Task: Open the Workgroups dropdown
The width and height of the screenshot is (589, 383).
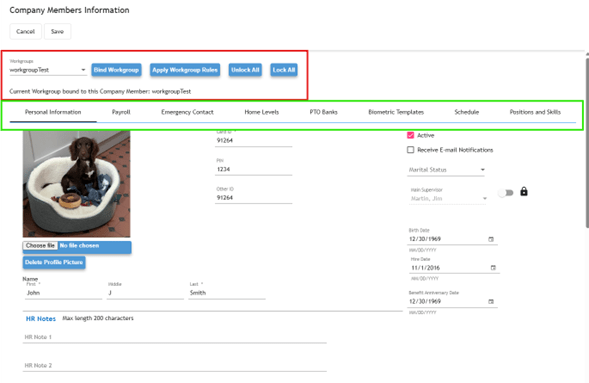Action: point(48,70)
